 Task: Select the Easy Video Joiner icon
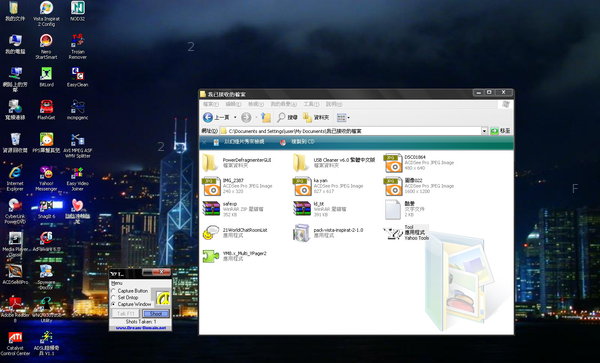point(78,178)
